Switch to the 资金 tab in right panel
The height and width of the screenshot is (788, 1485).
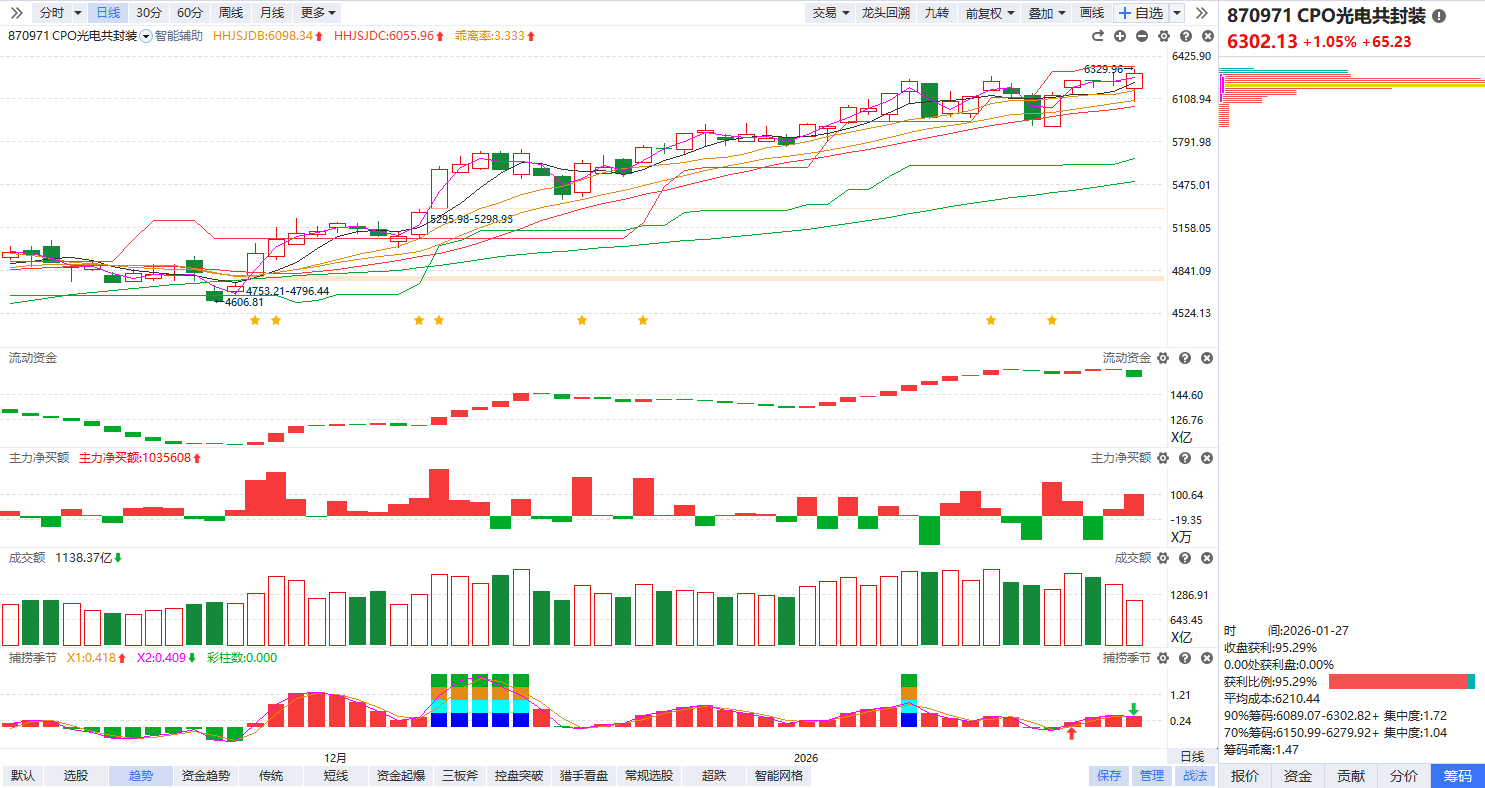[1298, 776]
